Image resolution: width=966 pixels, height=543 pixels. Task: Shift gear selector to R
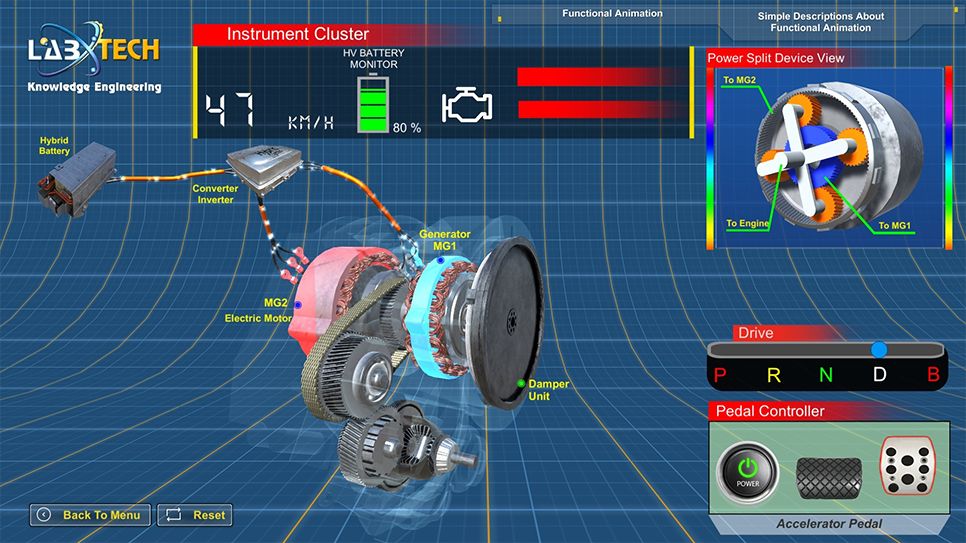(773, 375)
